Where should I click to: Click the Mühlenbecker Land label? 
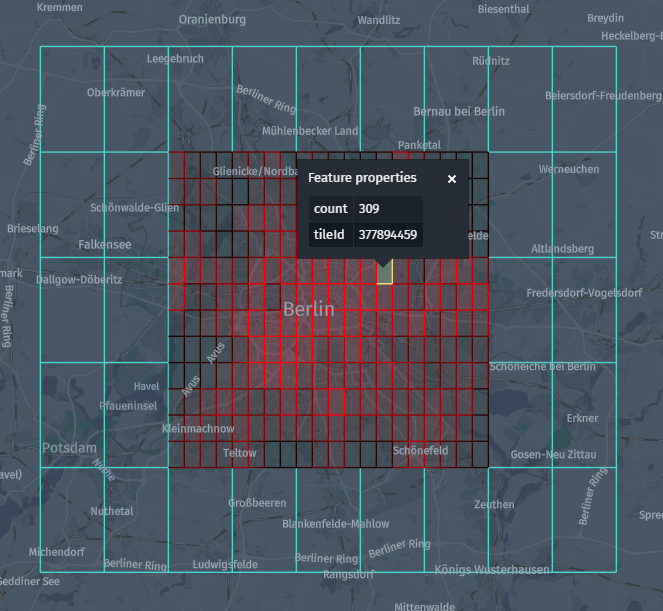tap(310, 131)
